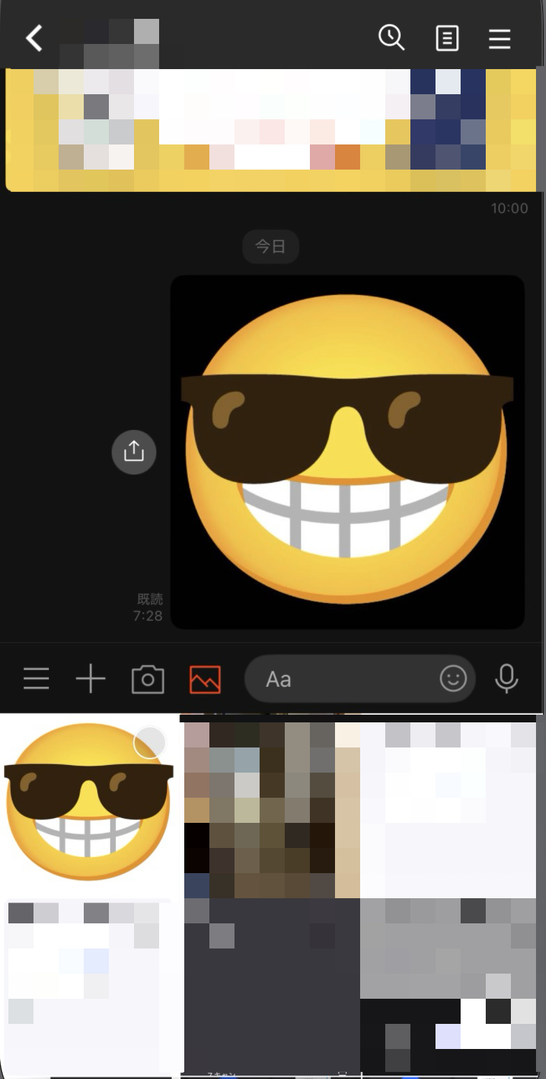
Task: Select the blurred brown photo thumbnail
Action: (x=271, y=809)
